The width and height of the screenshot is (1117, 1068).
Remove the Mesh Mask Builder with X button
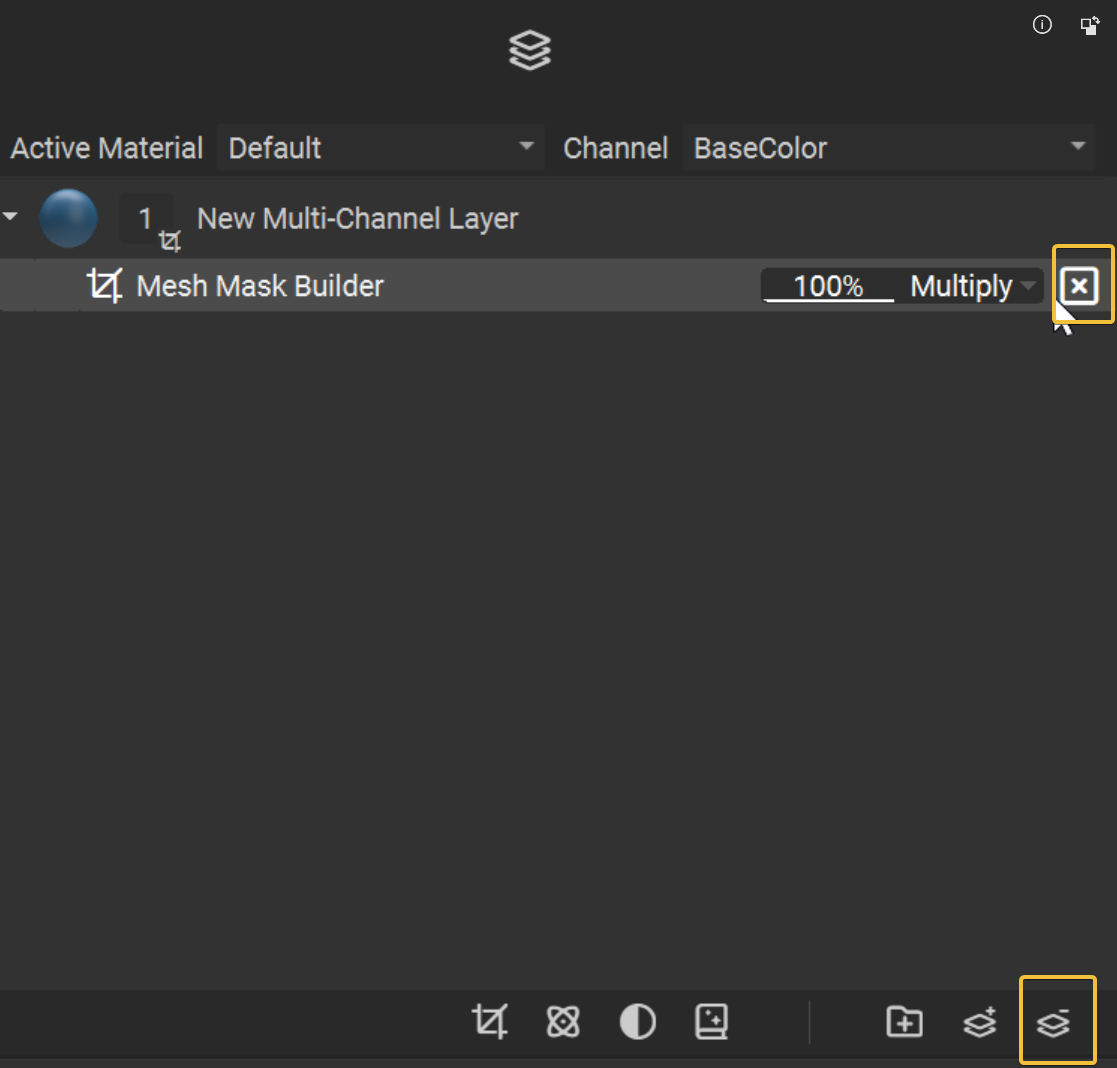point(1079,287)
